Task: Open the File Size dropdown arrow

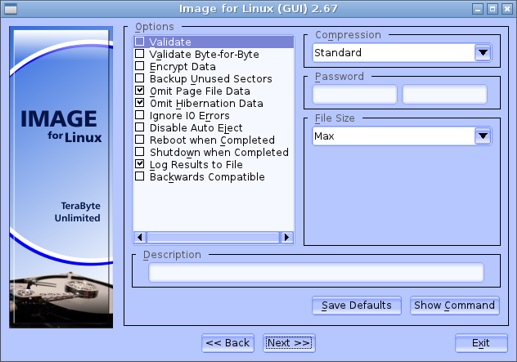Action: pyautogui.click(x=483, y=136)
